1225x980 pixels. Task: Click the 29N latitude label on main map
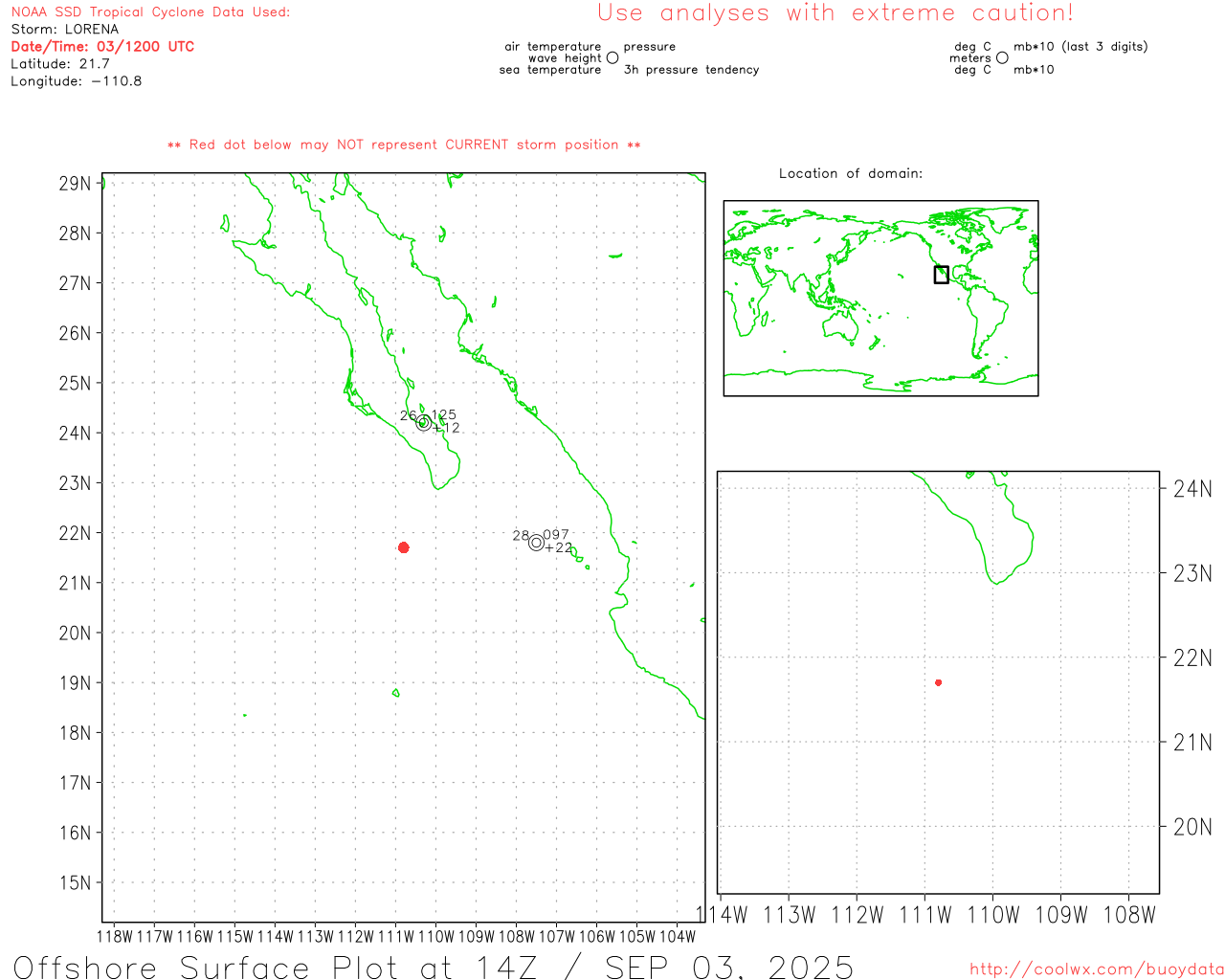click(x=75, y=184)
